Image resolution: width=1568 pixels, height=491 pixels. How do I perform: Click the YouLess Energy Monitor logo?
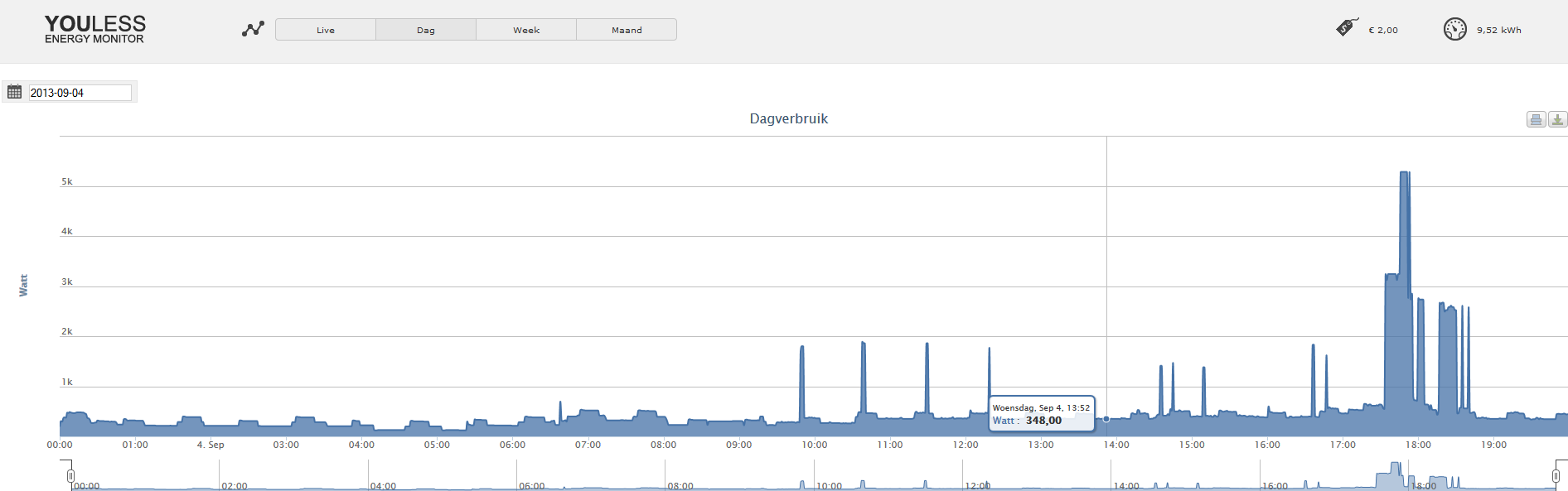94,29
